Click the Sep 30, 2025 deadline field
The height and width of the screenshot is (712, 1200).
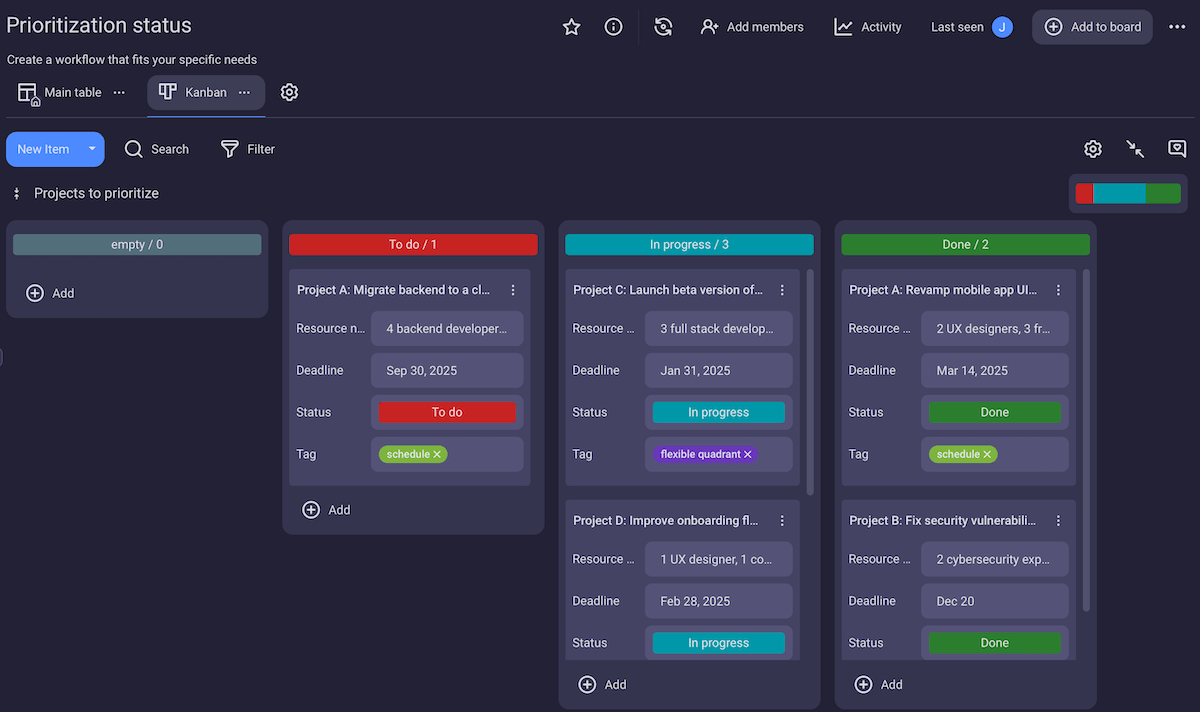click(447, 370)
